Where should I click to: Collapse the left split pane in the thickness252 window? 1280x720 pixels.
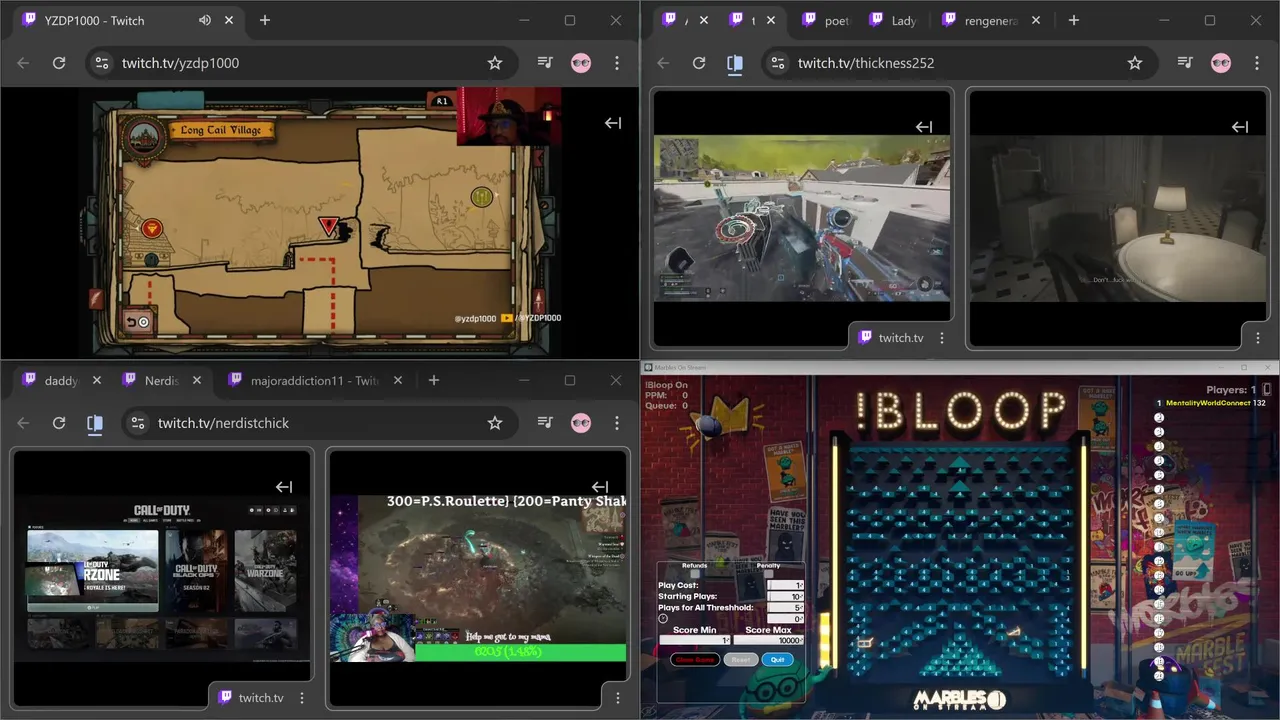(x=924, y=127)
